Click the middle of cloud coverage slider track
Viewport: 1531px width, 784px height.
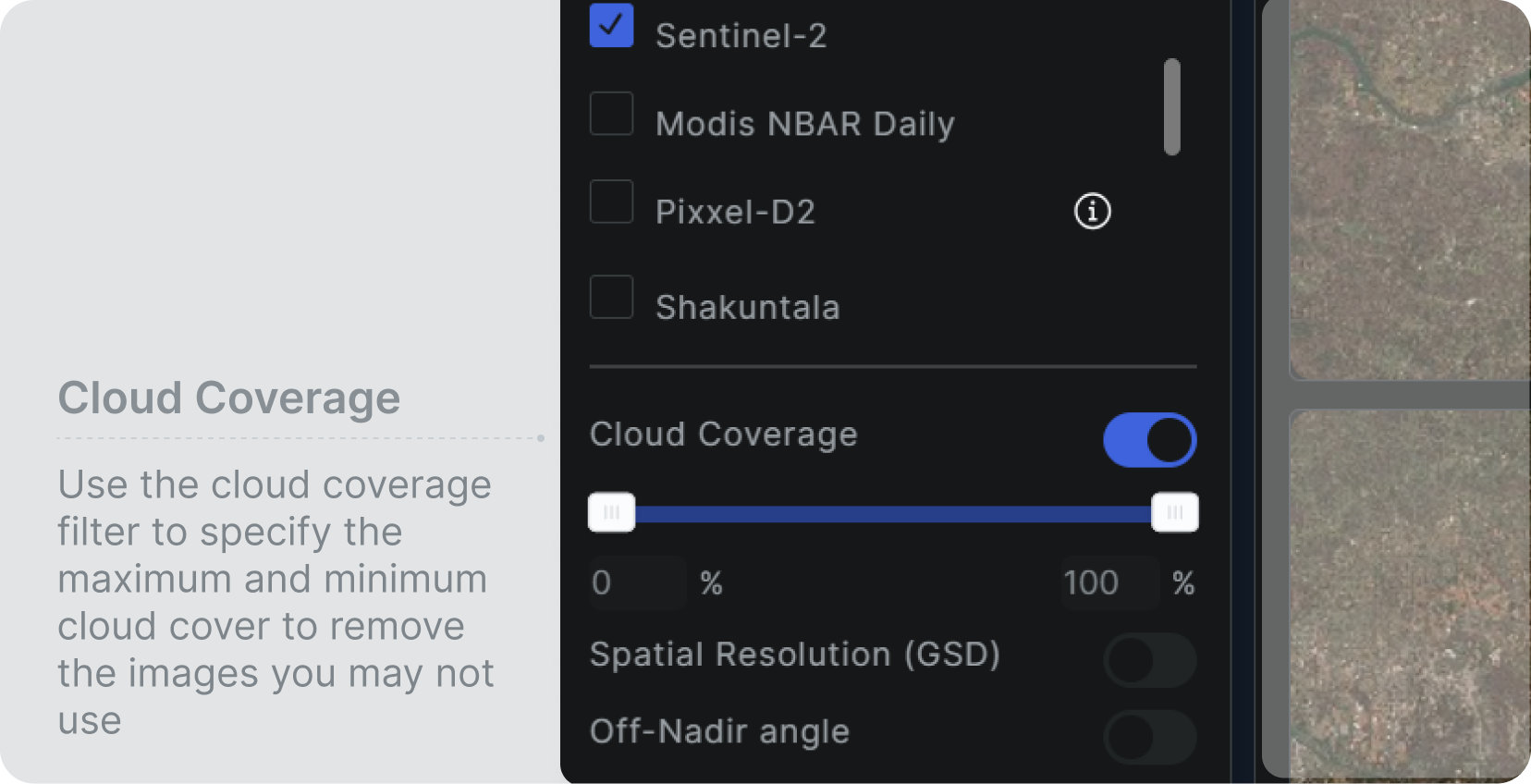(893, 514)
